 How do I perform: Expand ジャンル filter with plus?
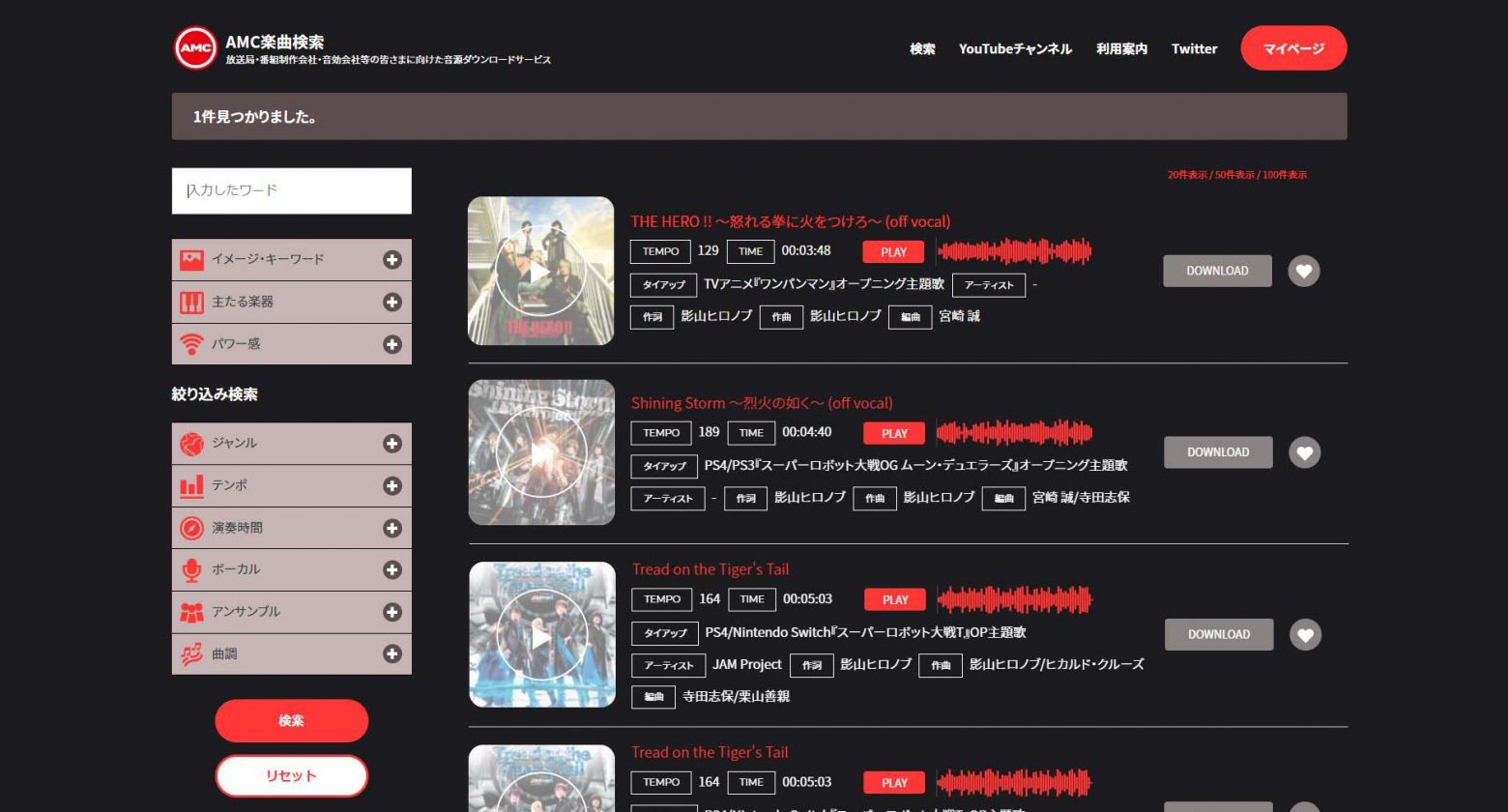point(391,443)
